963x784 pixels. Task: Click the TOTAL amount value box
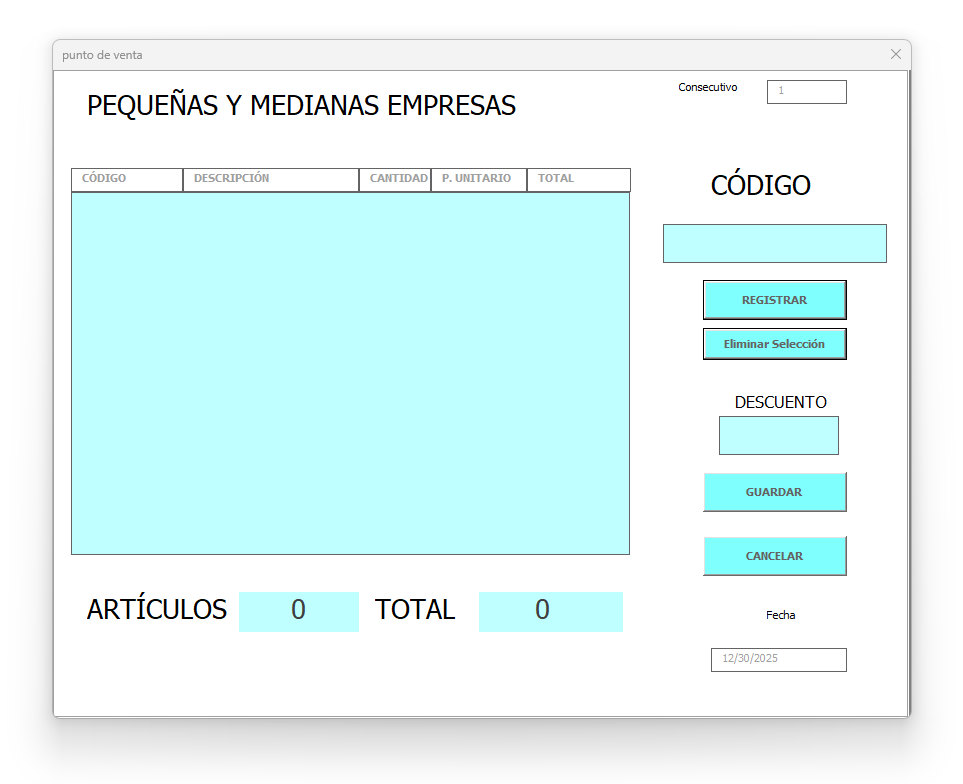tap(551, 611)
